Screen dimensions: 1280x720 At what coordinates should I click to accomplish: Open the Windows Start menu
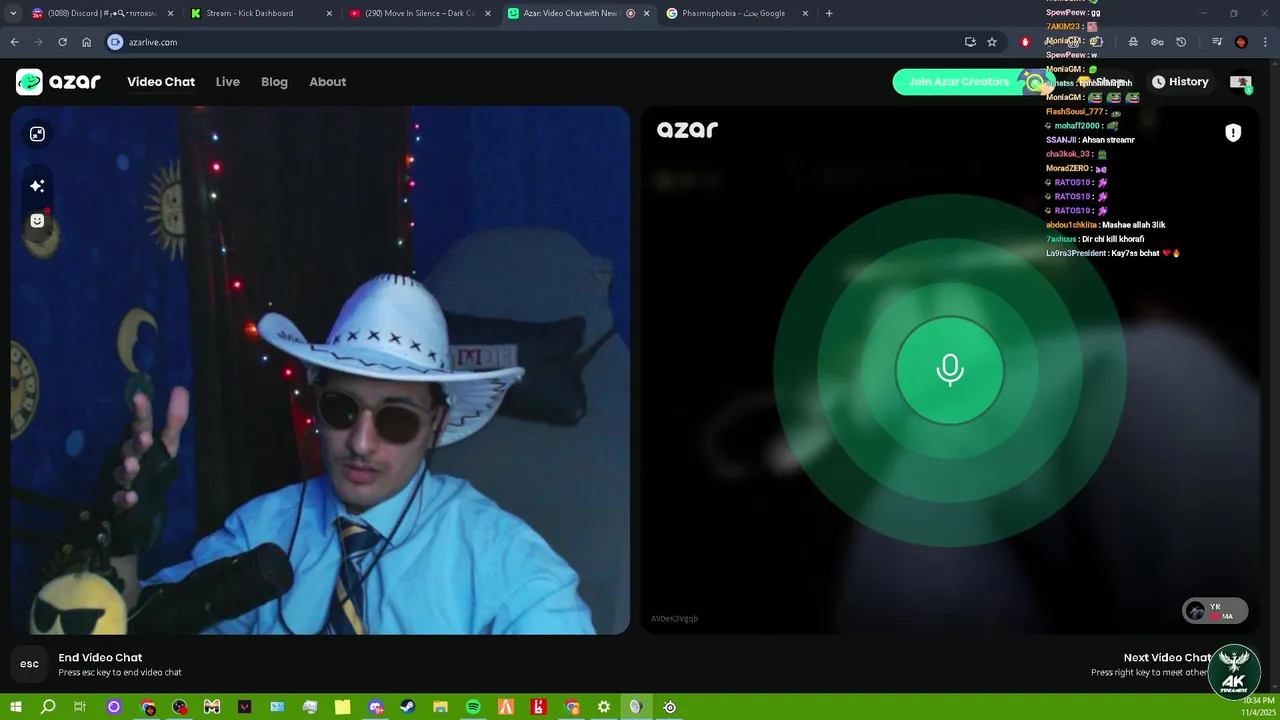(16, 707)
